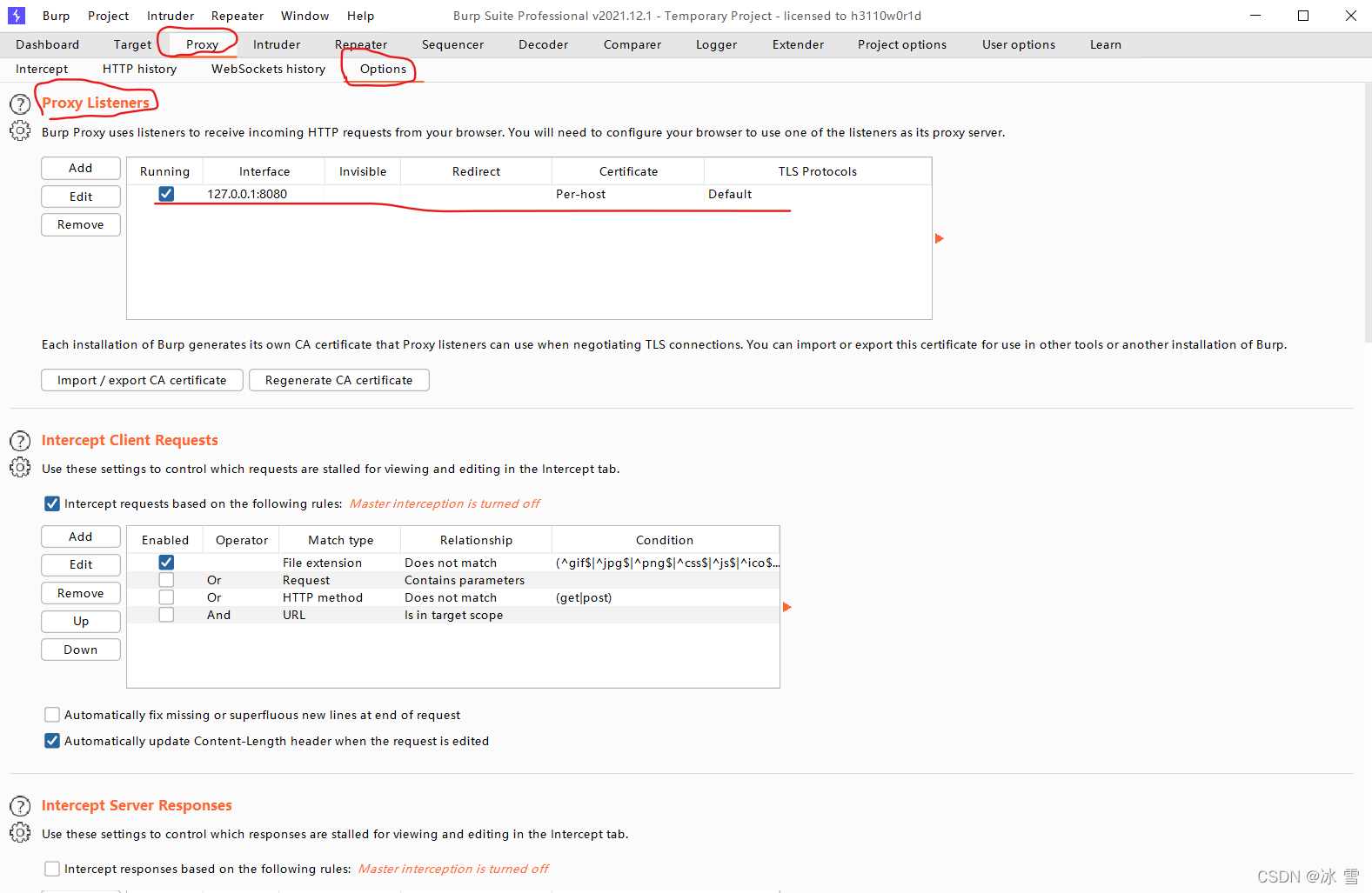
Task: Switch to the Sequencer tab
Action: point(452,44)
